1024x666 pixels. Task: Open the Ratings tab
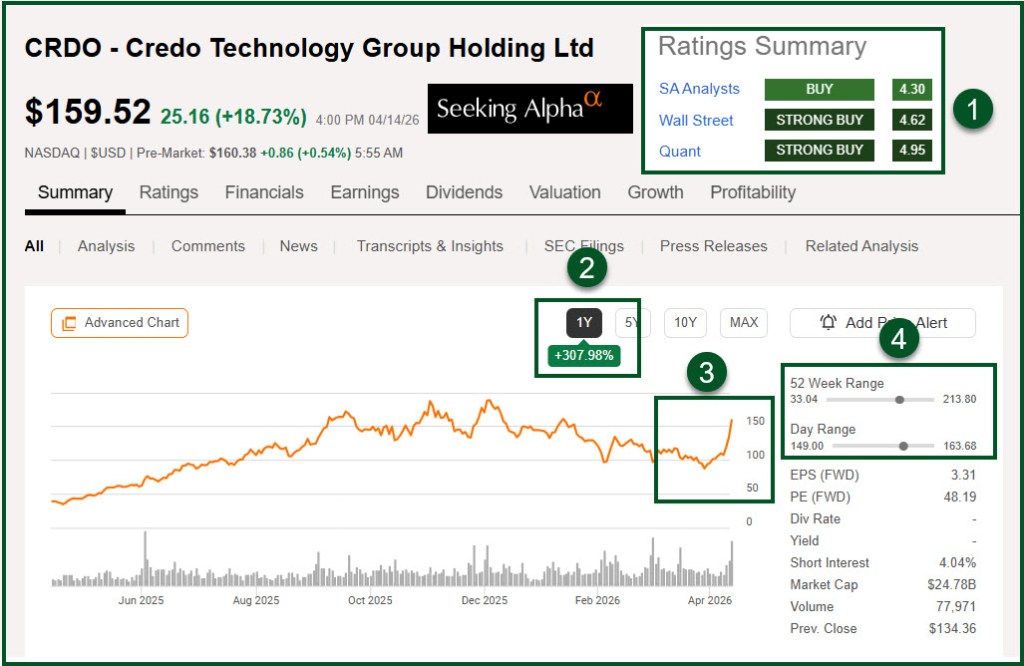(168, 192)
